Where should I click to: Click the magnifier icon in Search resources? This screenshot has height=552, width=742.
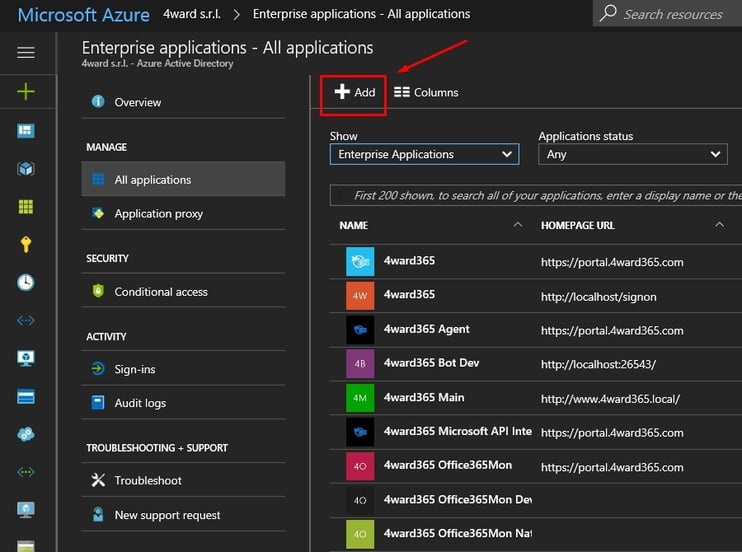(x=608, y=13)
